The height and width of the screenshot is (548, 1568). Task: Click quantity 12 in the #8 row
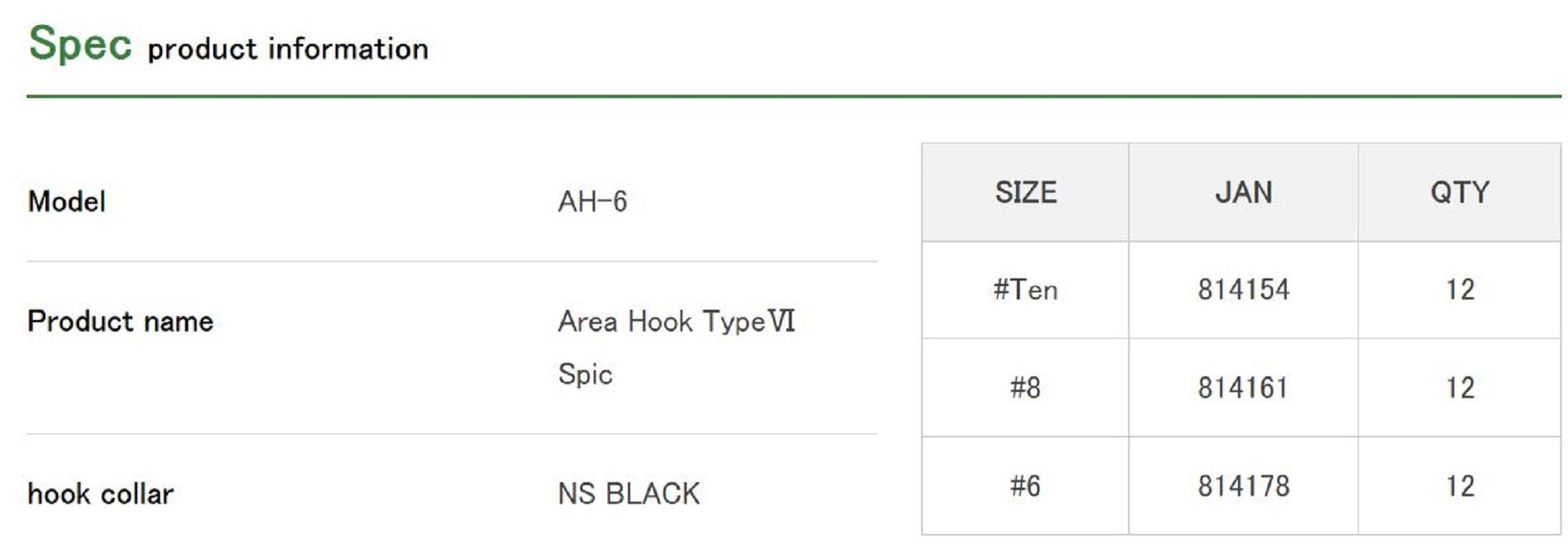(x=1460, y=388)
